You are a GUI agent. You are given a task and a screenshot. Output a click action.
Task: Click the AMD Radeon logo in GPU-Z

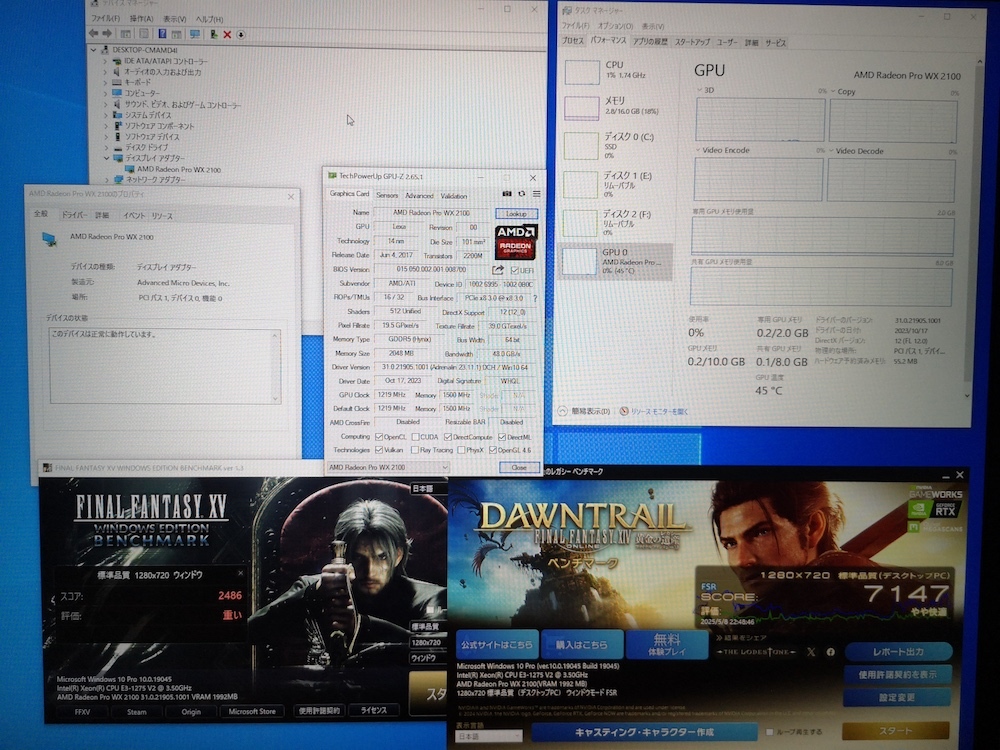pyautogui.click(x=516, y=242)
